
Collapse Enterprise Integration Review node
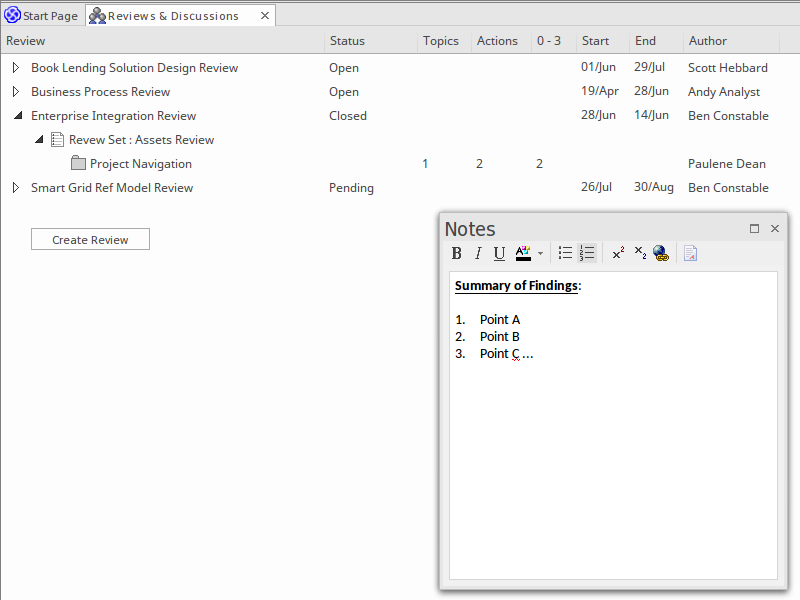pos(15,116)
